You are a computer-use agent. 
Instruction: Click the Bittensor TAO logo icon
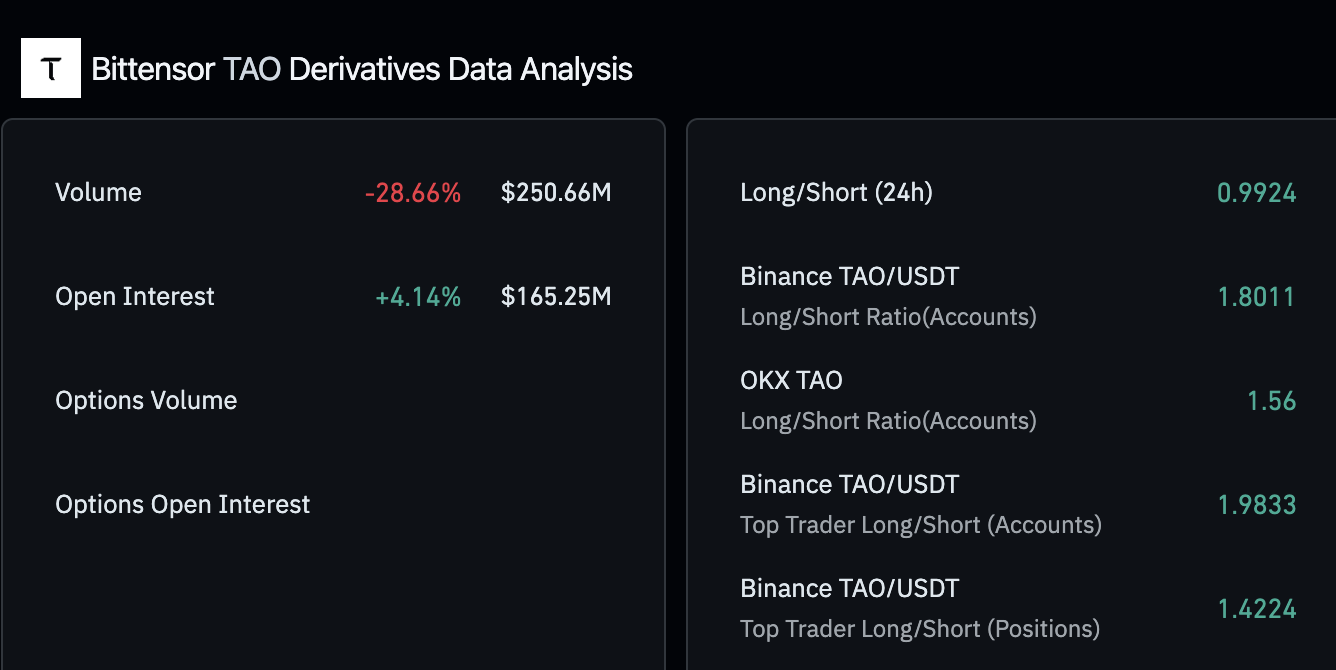coord(51,69)
